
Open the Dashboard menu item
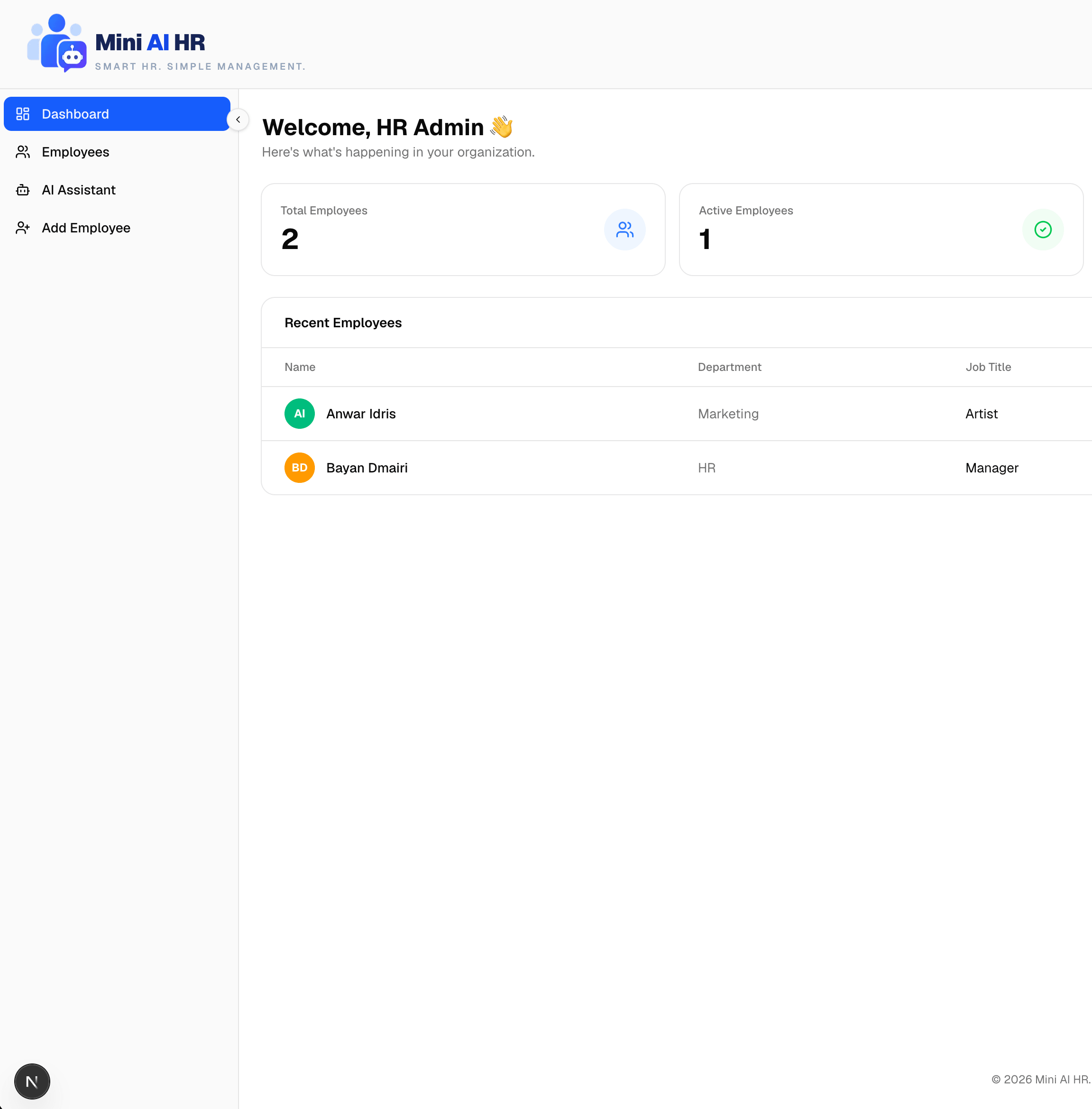tap(117, 113)
